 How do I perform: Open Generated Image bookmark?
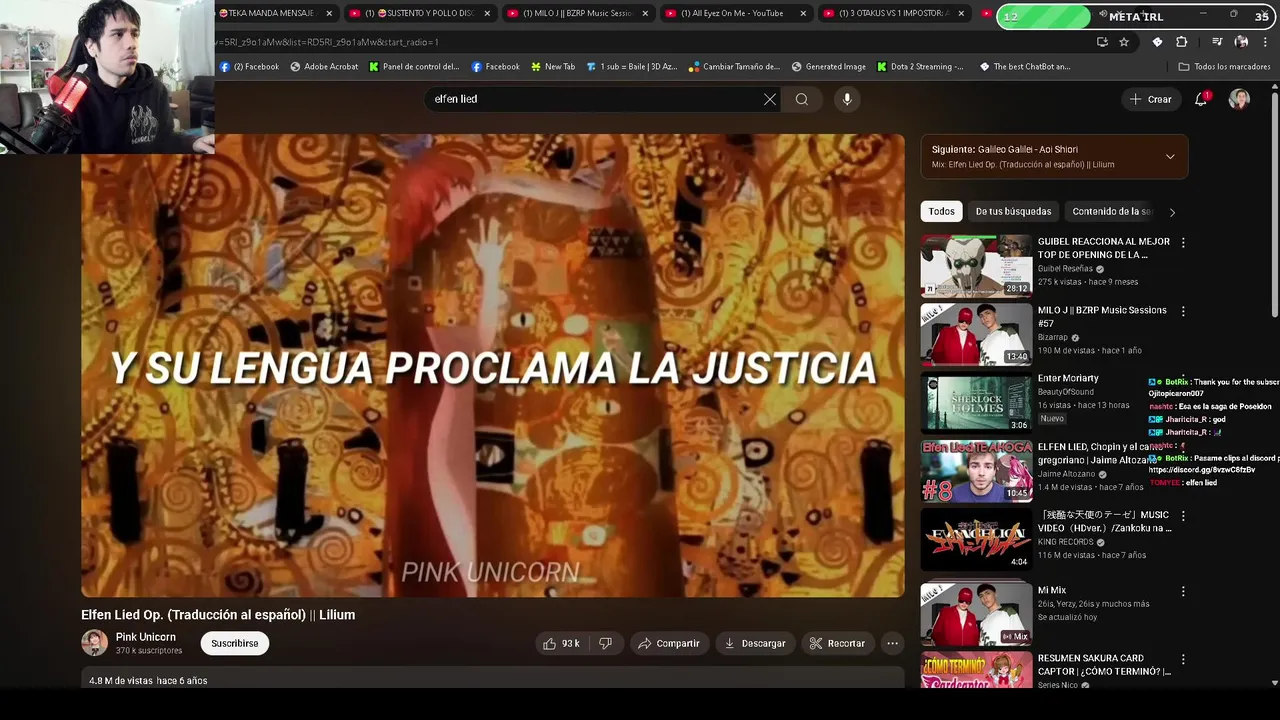[x=828, y=67]
